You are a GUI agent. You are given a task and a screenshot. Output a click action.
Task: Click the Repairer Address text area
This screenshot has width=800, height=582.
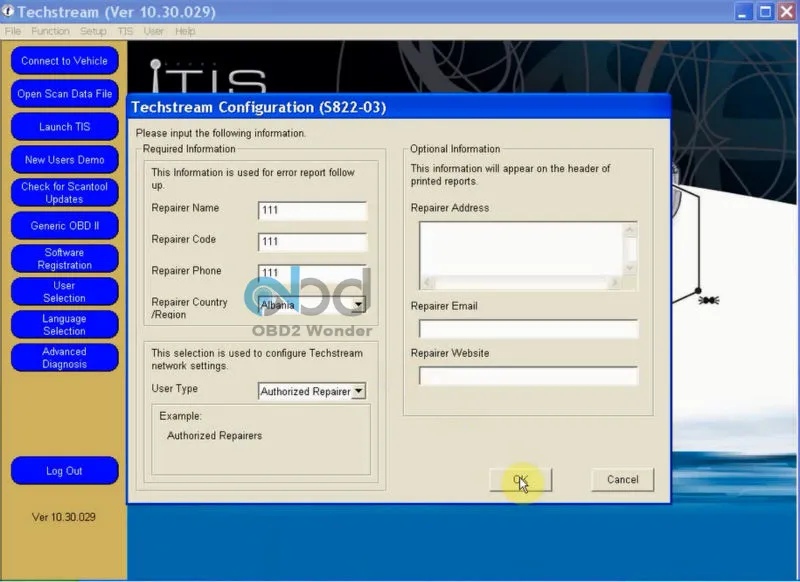521,249
